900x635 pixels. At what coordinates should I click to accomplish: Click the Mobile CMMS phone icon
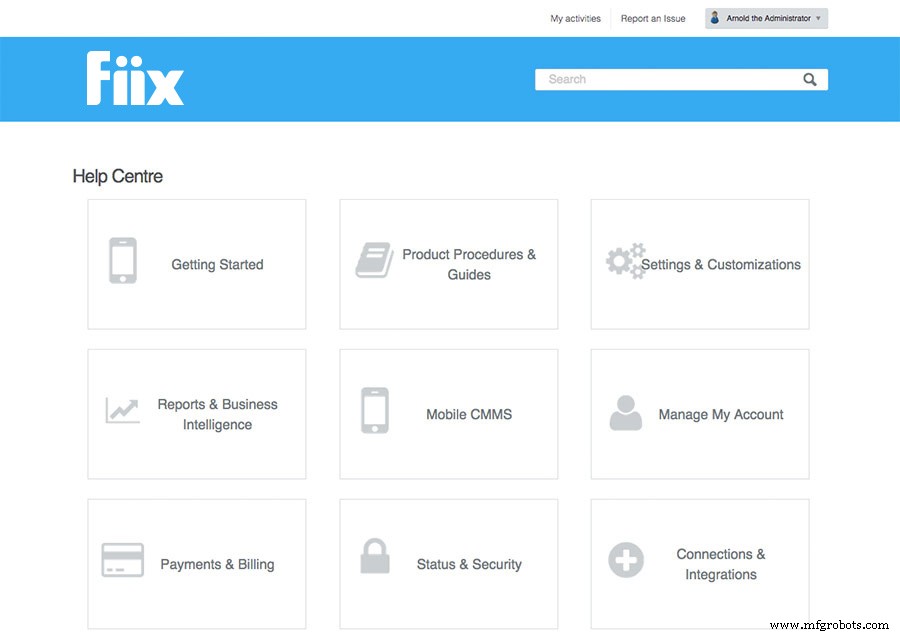coord(375,410)
